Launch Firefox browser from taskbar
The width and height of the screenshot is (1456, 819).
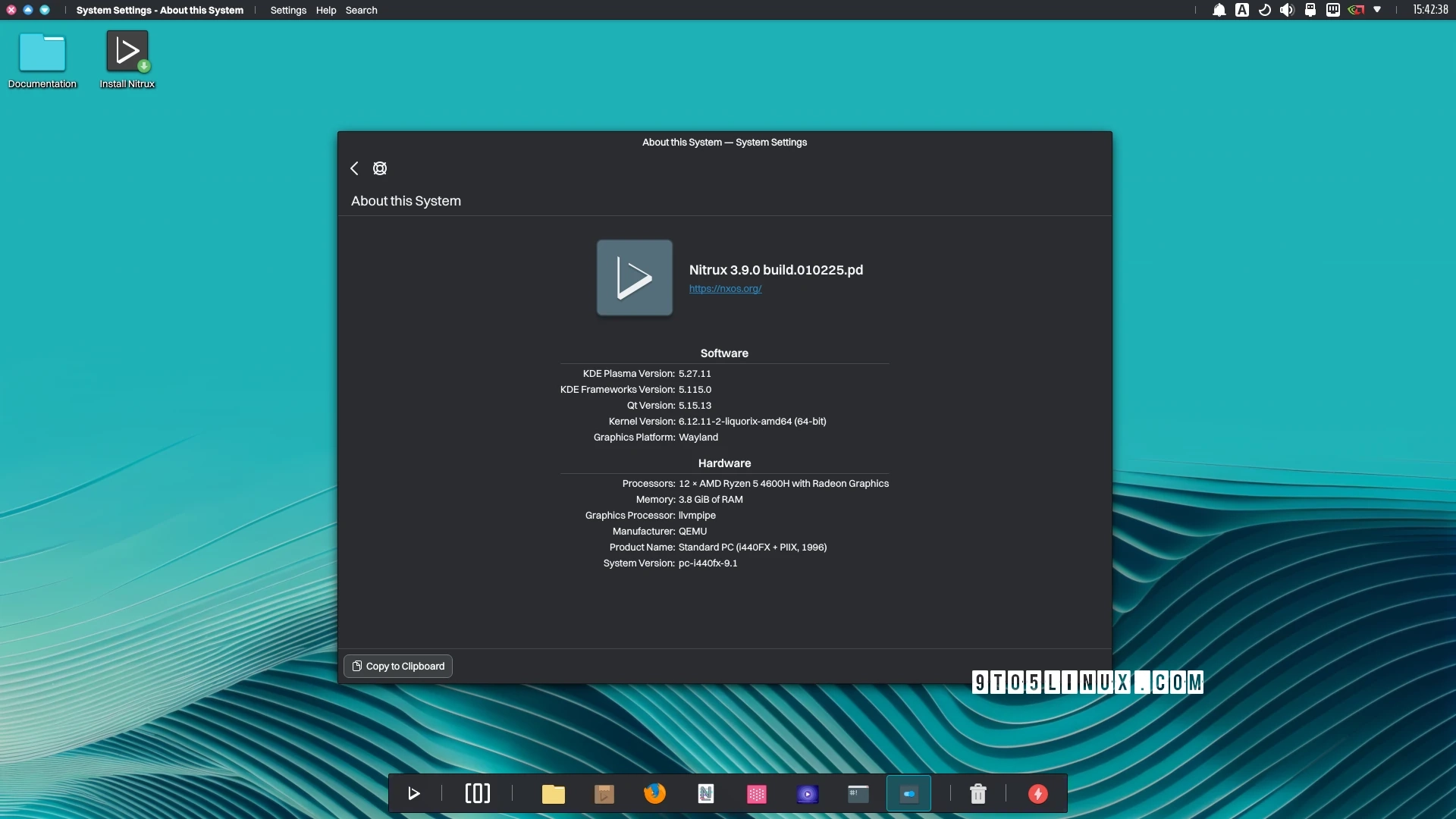coord(654,793)
